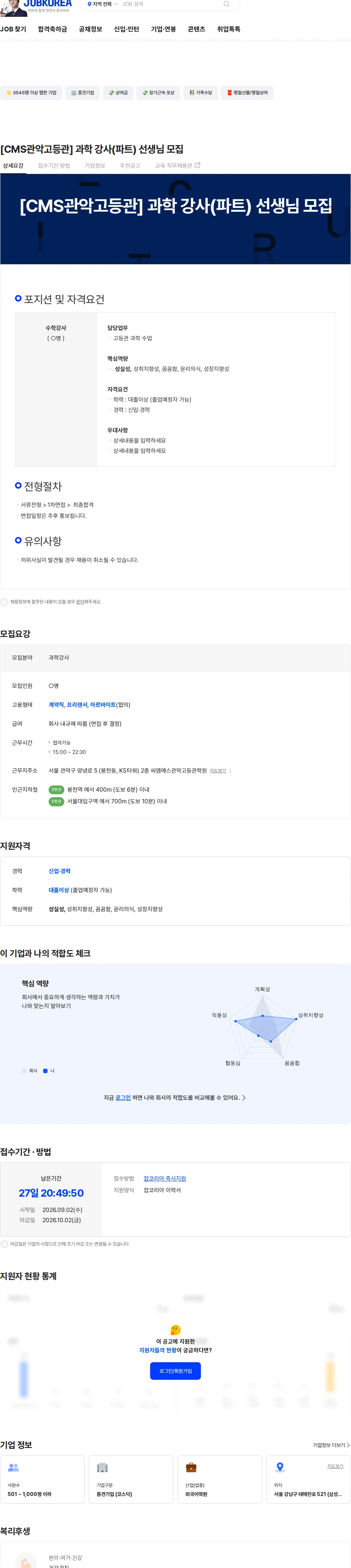351x1568 pixels.
Task: Click the chevron after 근무지주소 지도보기
Action: click(230, 770)
